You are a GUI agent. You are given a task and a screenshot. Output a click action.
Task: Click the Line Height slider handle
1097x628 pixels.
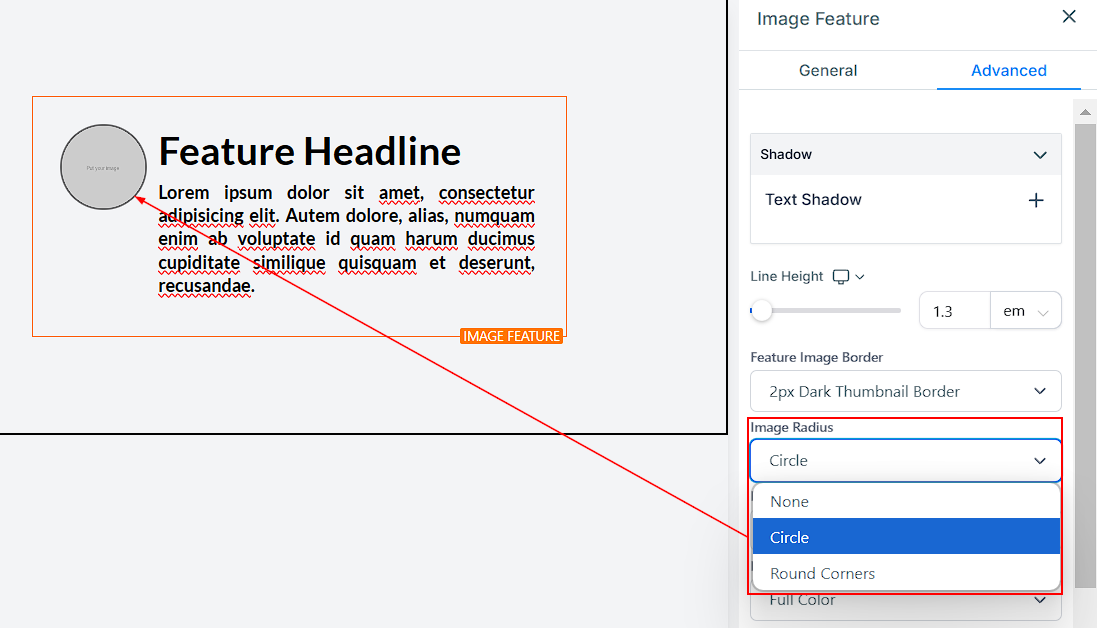(762, 311)
